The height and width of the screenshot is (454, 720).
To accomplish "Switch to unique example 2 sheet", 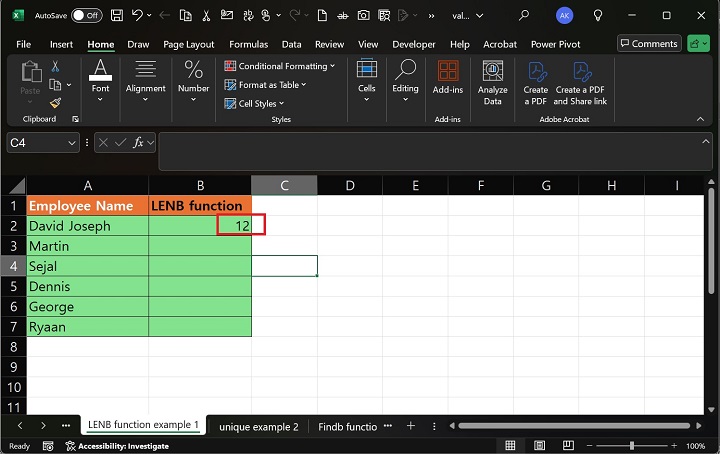I will pos(258,426).
